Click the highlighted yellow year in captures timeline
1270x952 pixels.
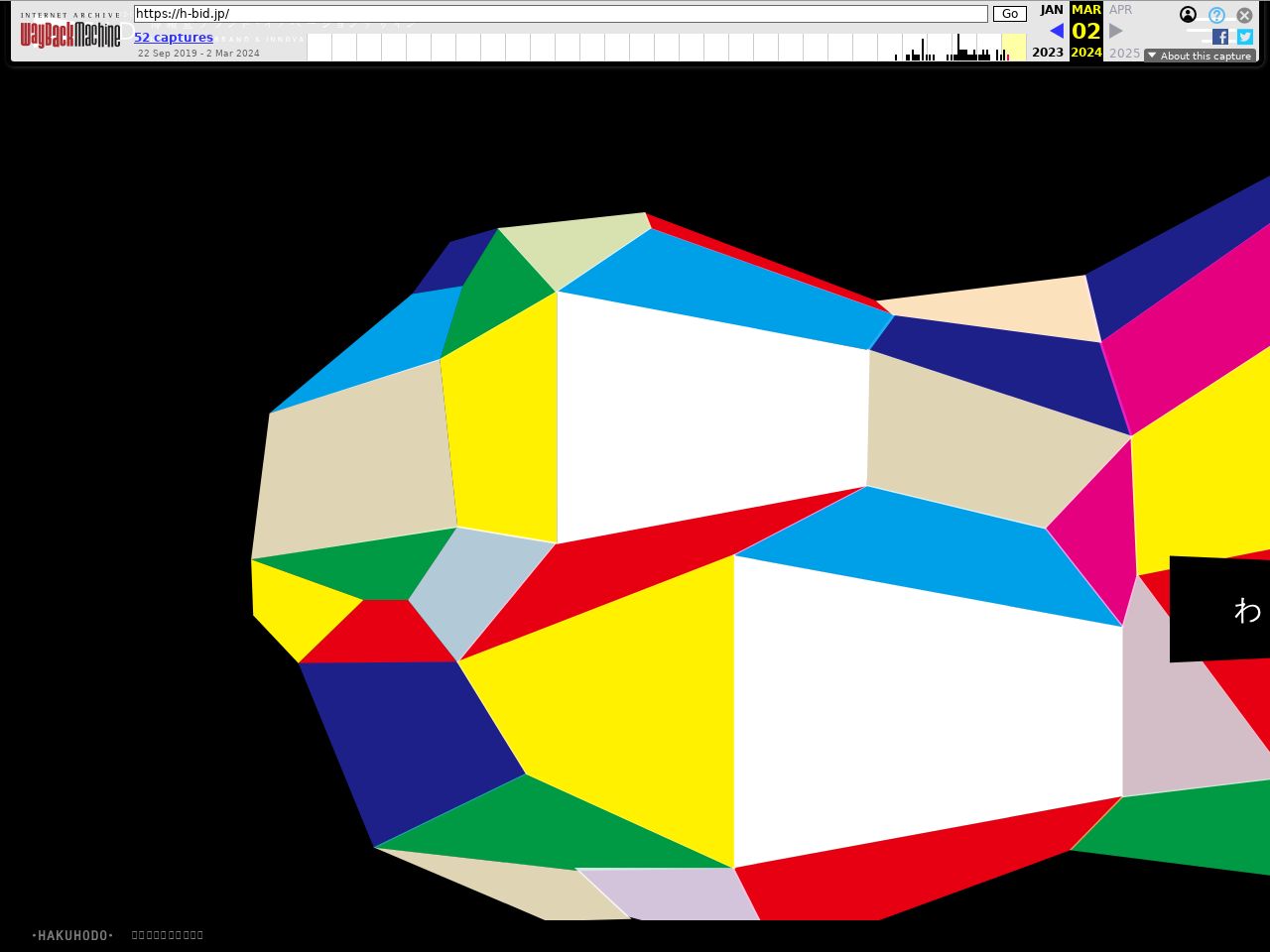pos(1013,47)
